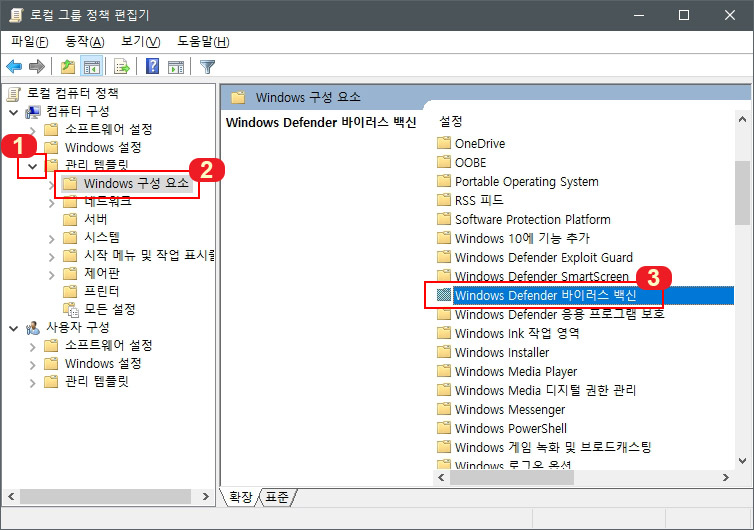
Task: Click the right pane horizontal scroll left arrow
Action: coord(441,477)
